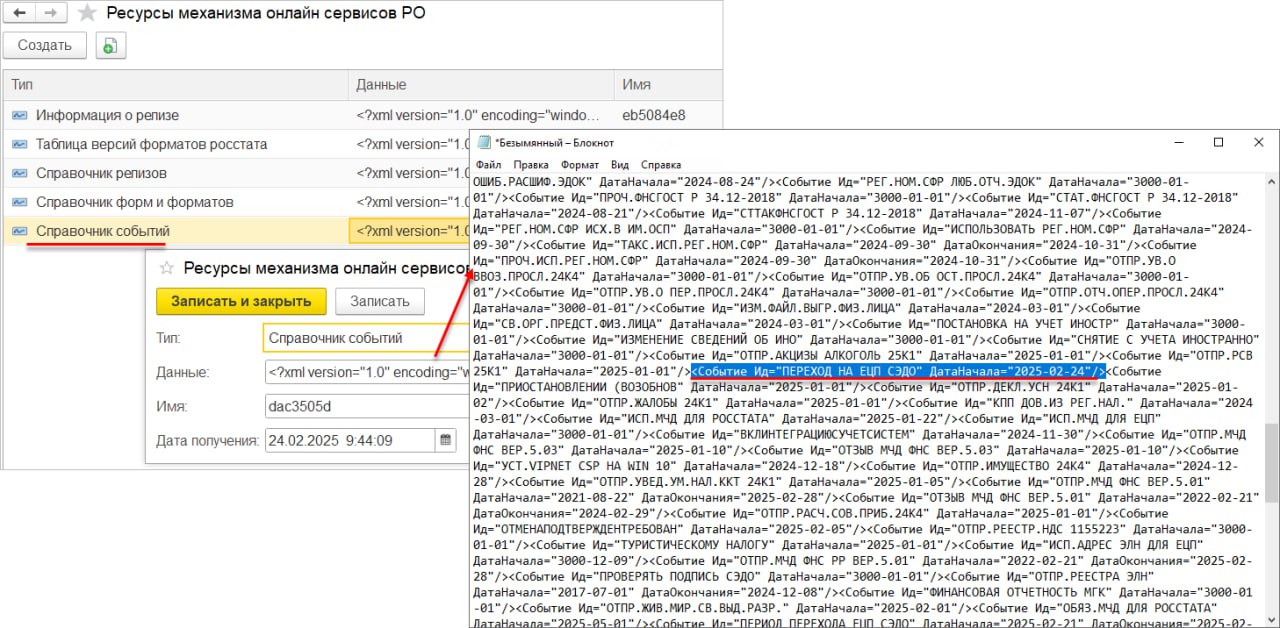This screenshot has width=1280, height=628.
Task: Click row icon next to Информация о релизе
Action: [x=19, y=115]
